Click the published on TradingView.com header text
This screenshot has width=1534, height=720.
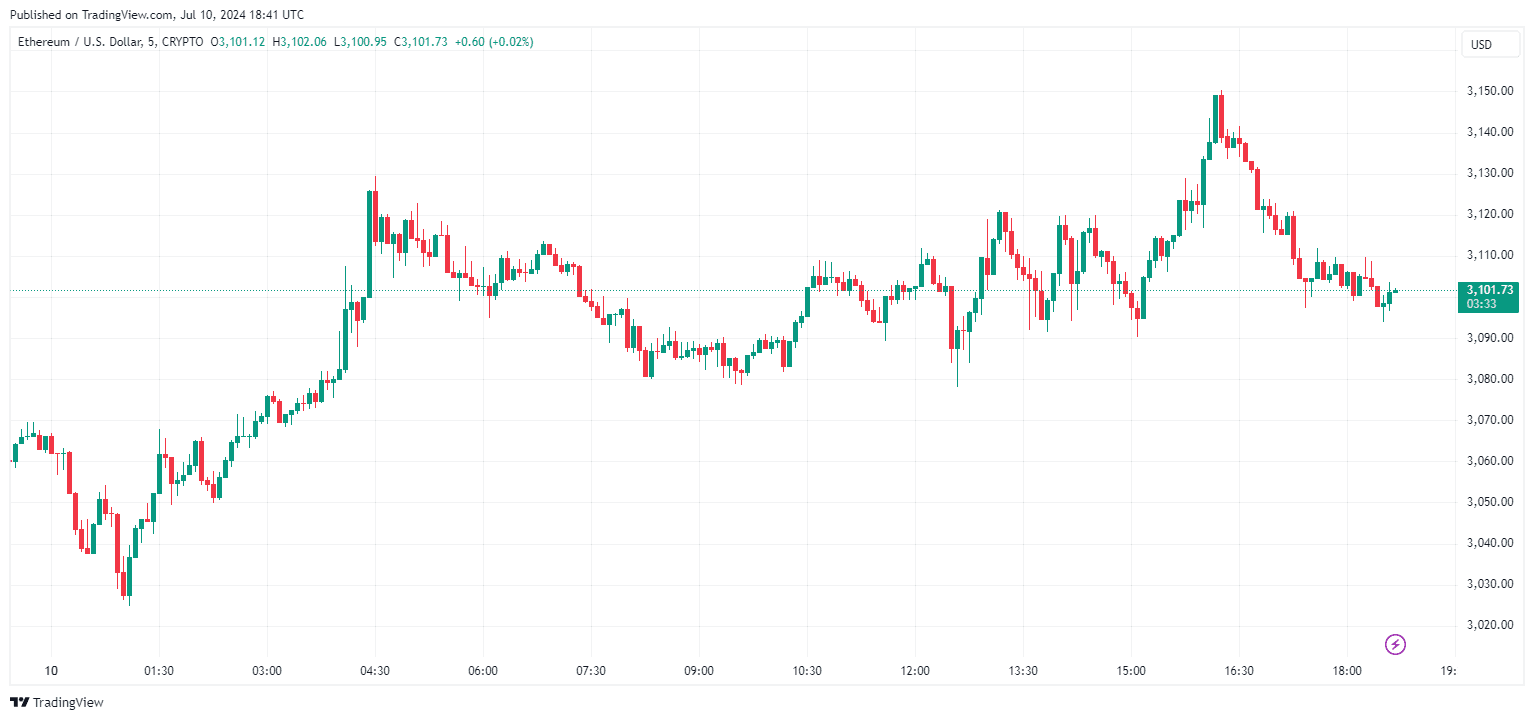[157, 15]
